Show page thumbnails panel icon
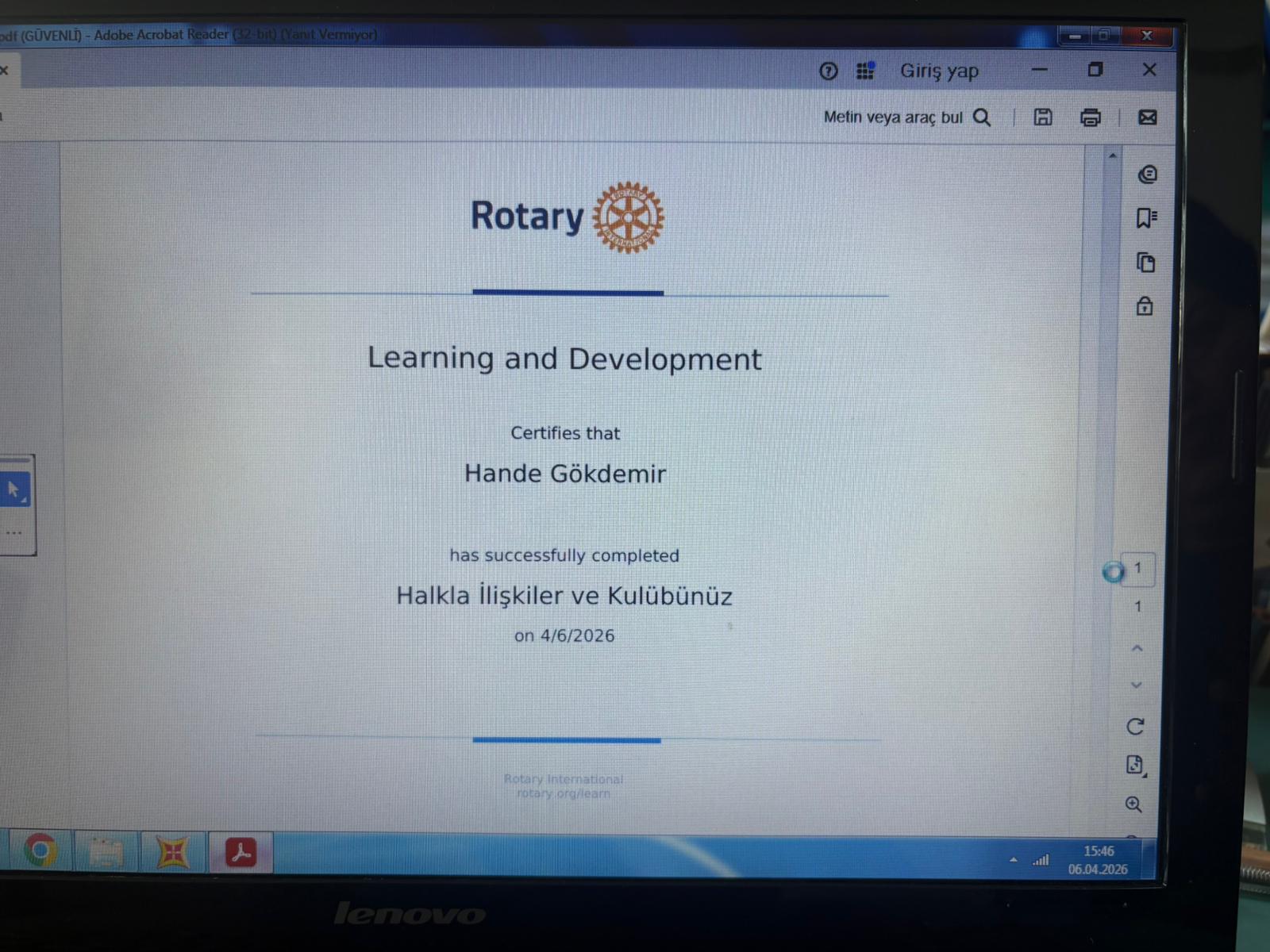Viewport: 1270px width, 952px height. tap(1145, 263)
